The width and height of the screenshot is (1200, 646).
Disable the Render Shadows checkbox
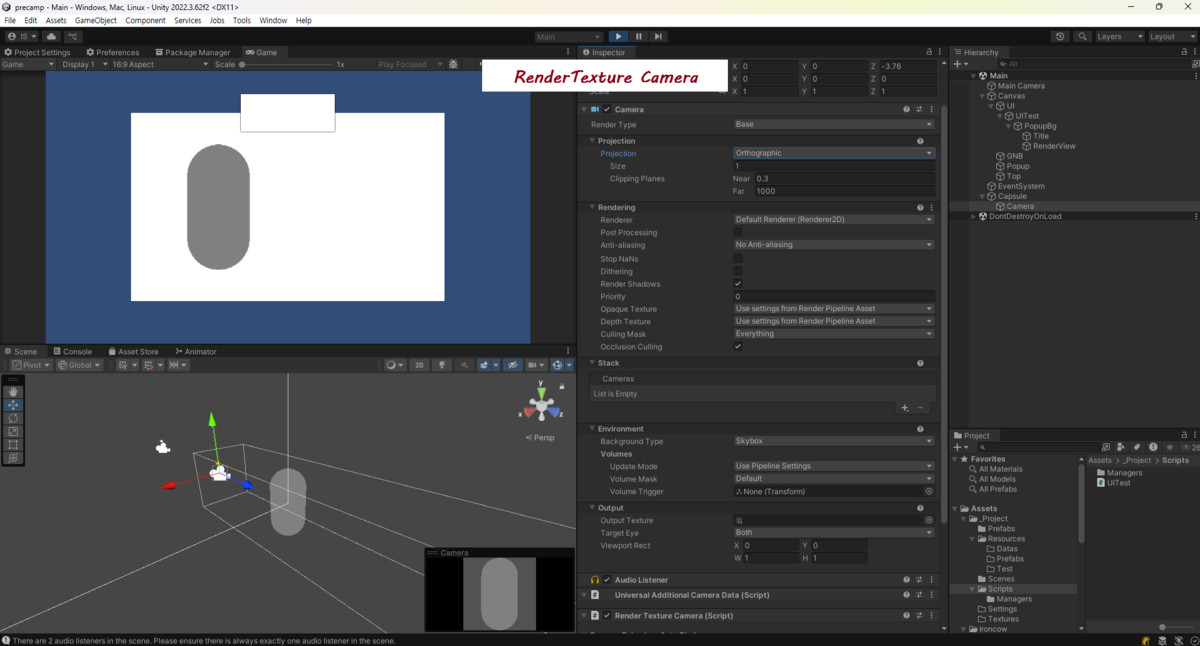pos(738,284)
